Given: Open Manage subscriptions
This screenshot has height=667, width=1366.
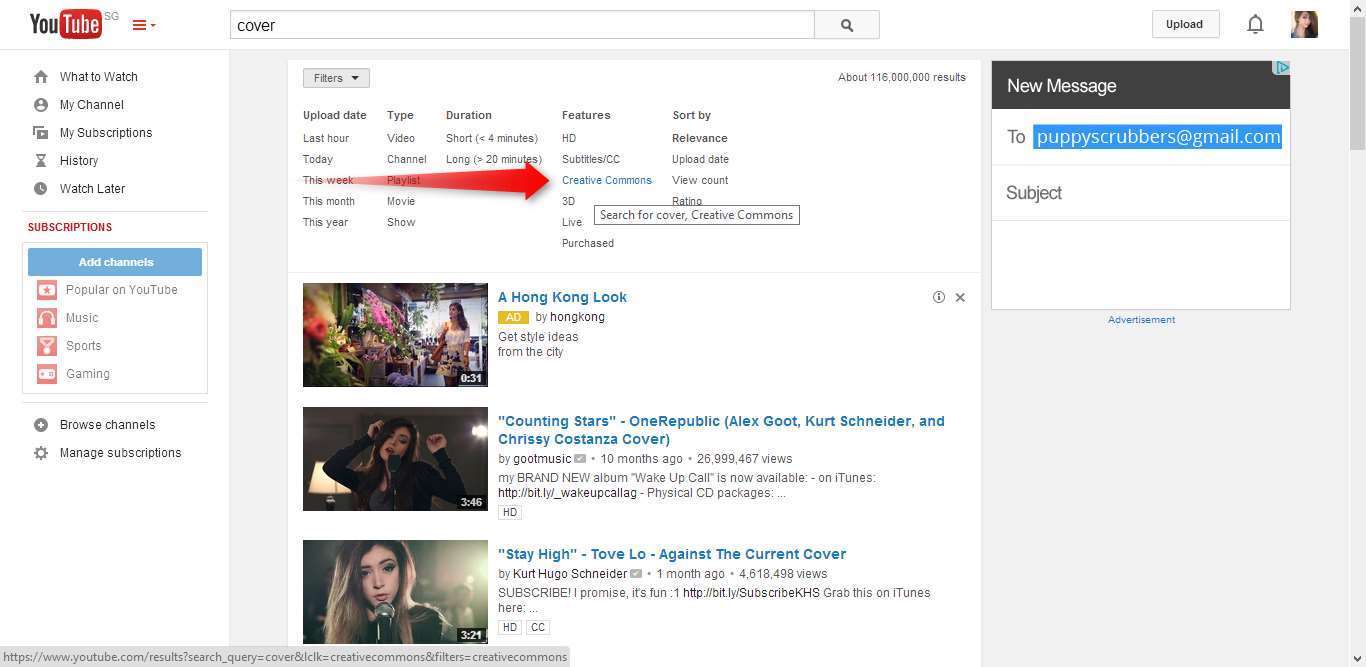Looking at the screenshot, I should pyautogui.click(x=120, y=453).
